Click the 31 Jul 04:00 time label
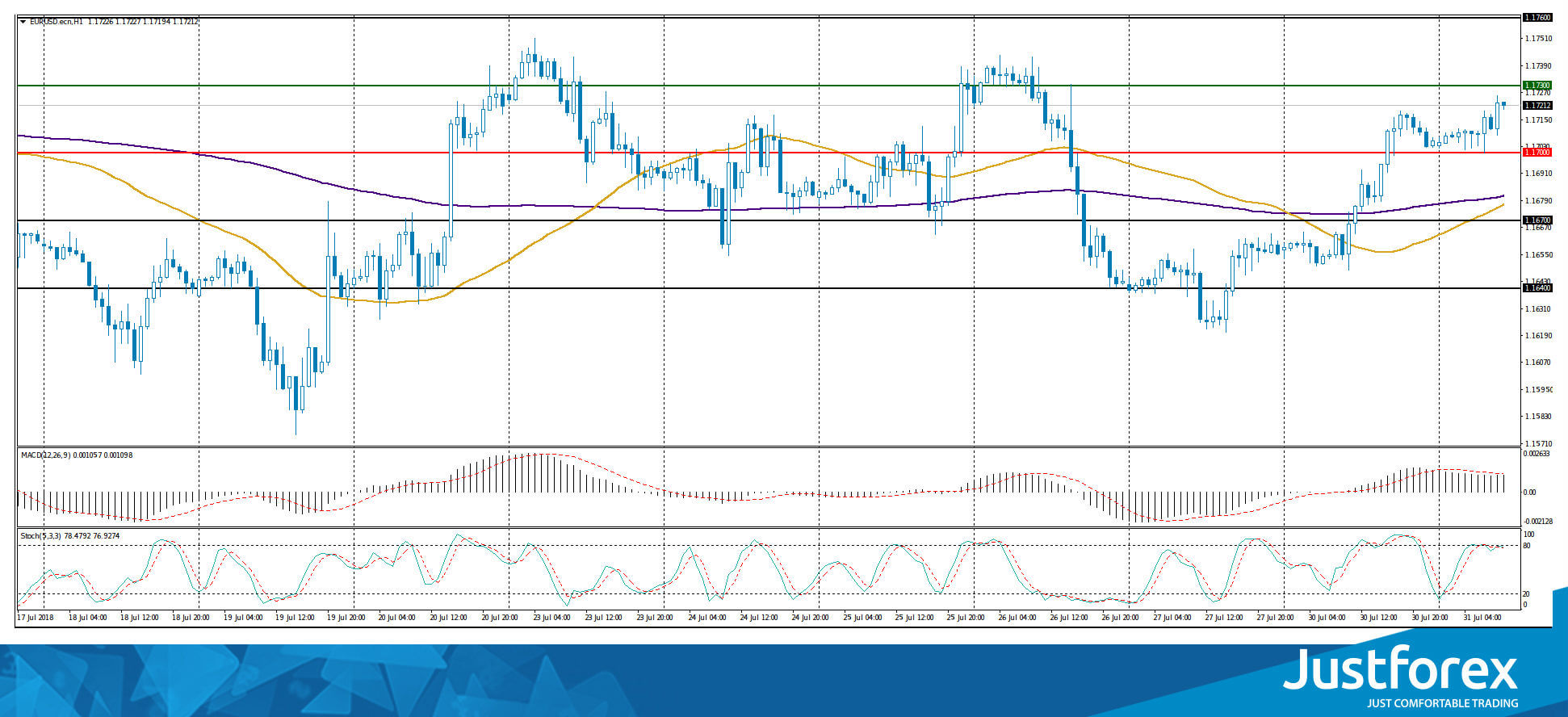Image resolution: width=1568 pixels, height=717 pixels. [1484, 617]
